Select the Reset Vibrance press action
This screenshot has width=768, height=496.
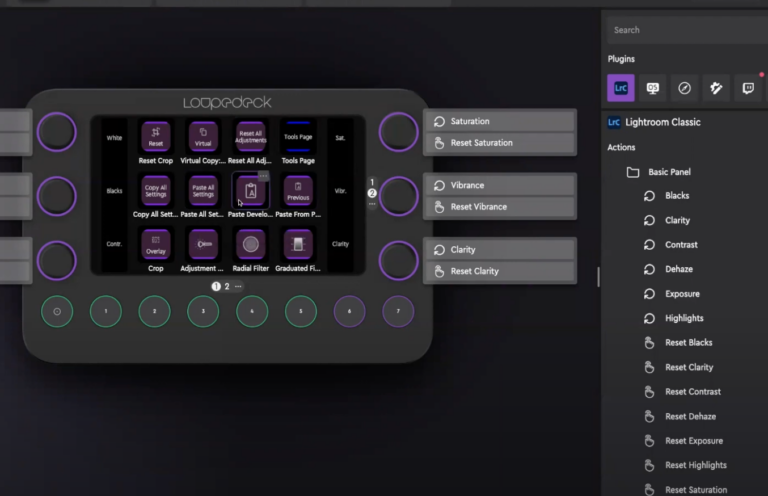pos(500,207)
